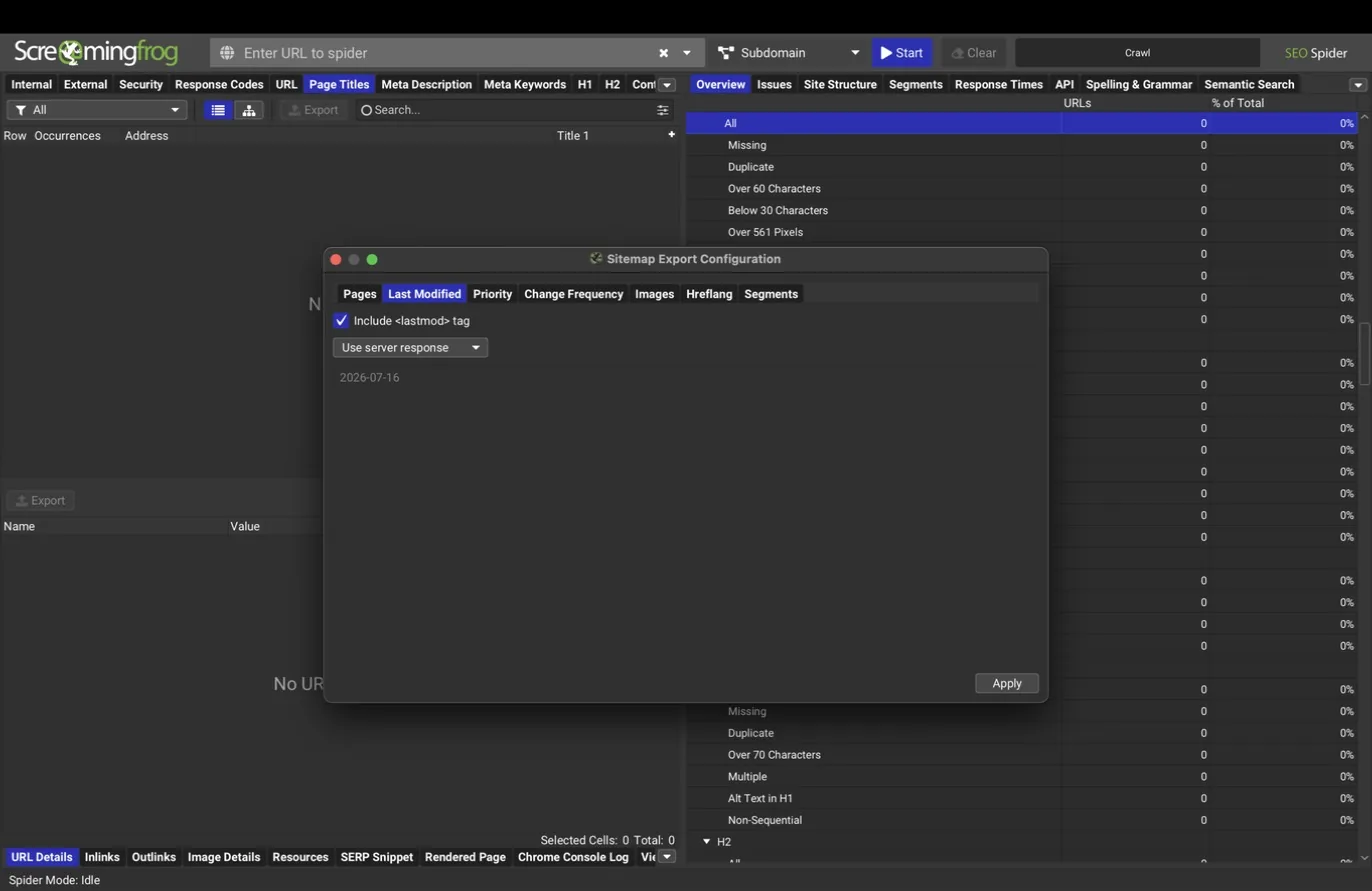
Task: Open the Use server response dropdown
Action: point(410,348)
